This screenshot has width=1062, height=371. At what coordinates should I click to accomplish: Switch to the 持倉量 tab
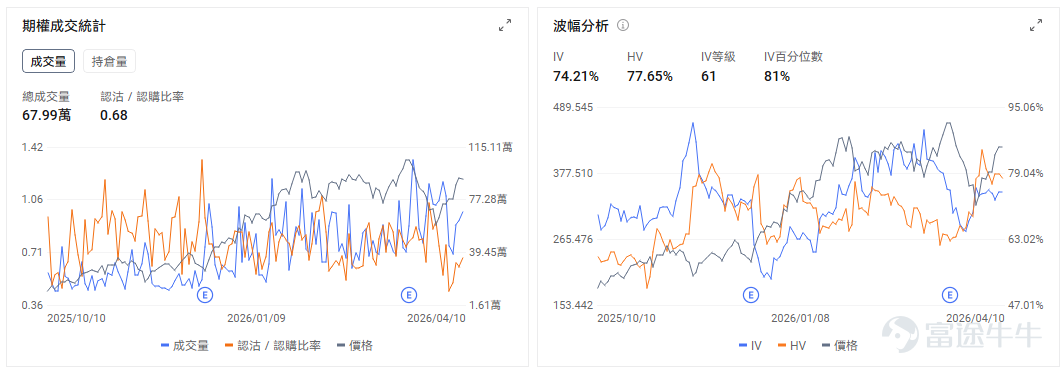tap(109, 62)
